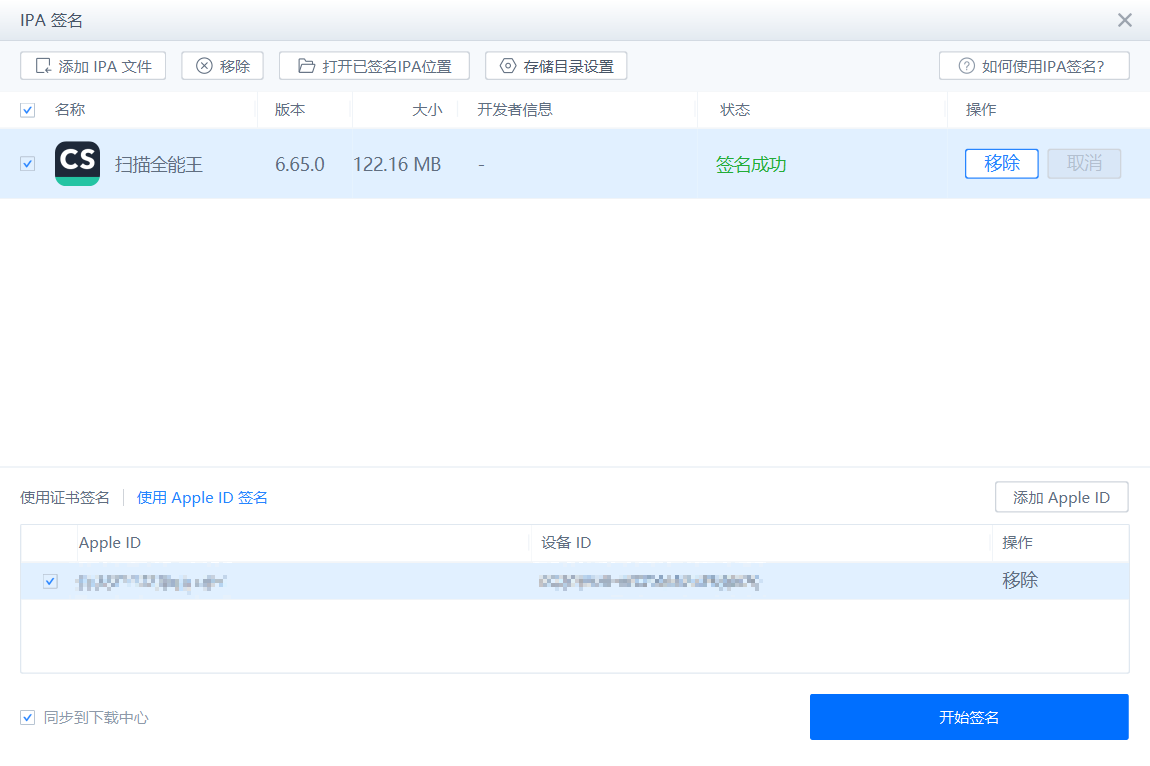Click the Add IPA file button

coord(93,66)
